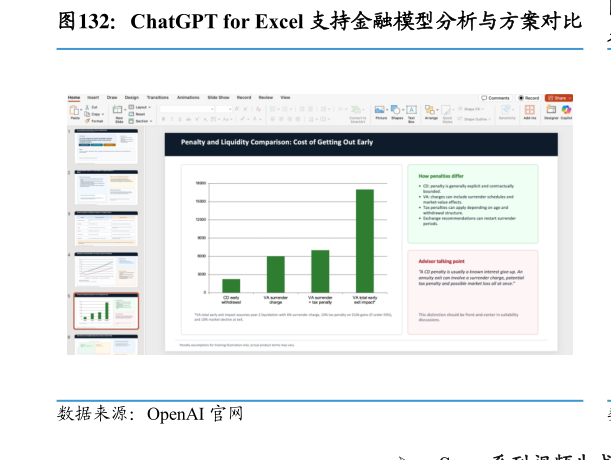Open the Shape Fill dropdown
Screen dimensions: 611x460
point(470,109)
